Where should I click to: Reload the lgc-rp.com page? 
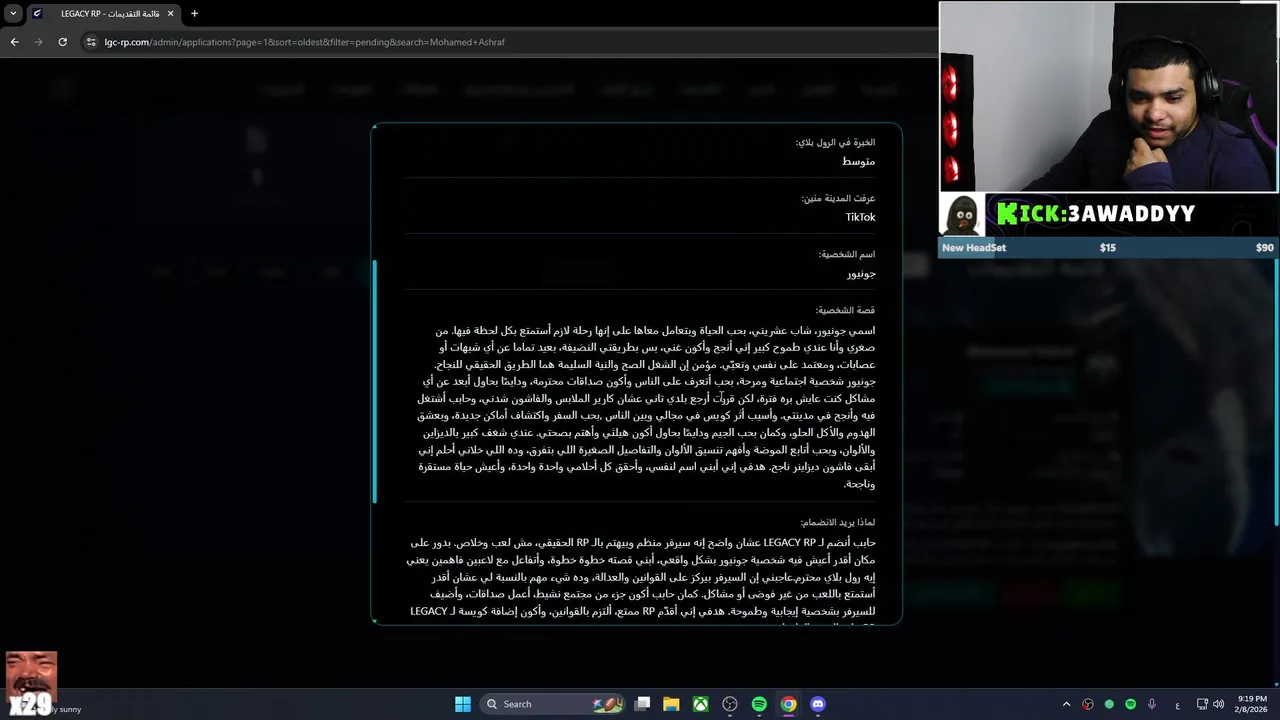point(62,42)
